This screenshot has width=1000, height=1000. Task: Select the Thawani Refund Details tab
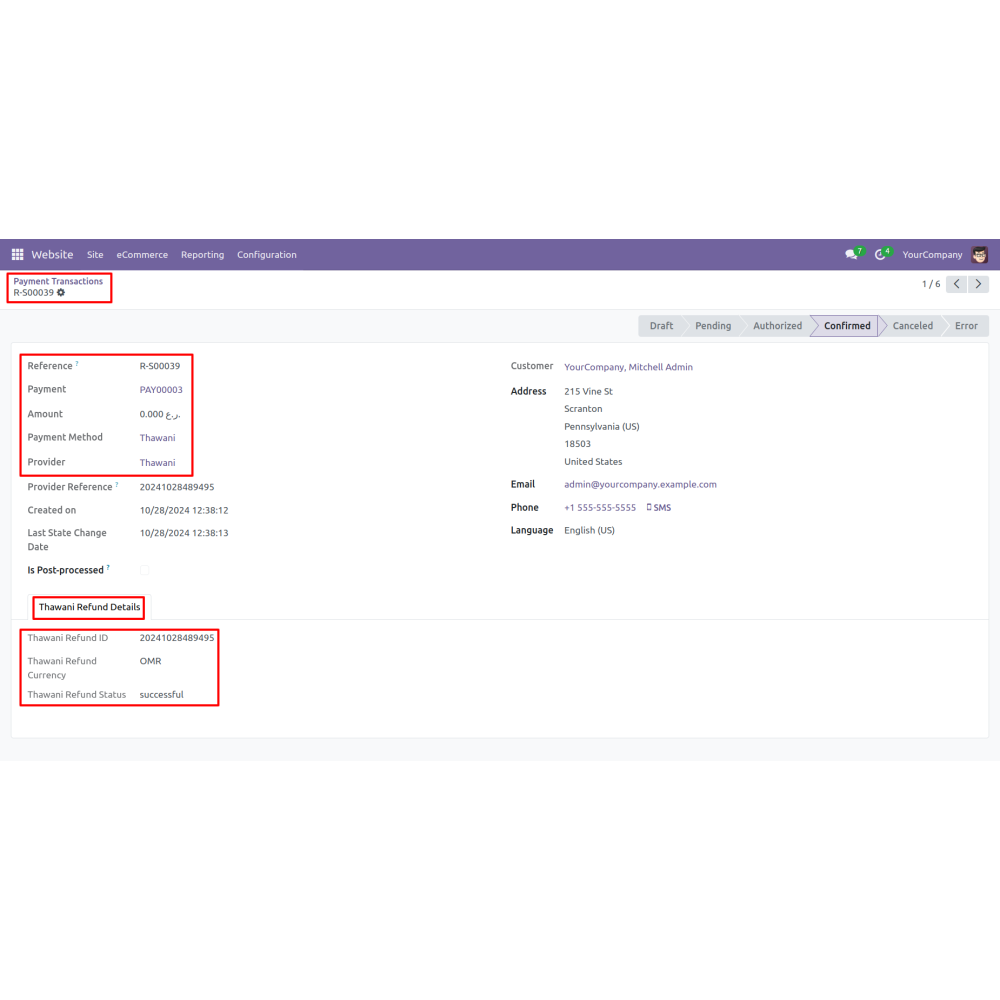click(x=89, y=607)
